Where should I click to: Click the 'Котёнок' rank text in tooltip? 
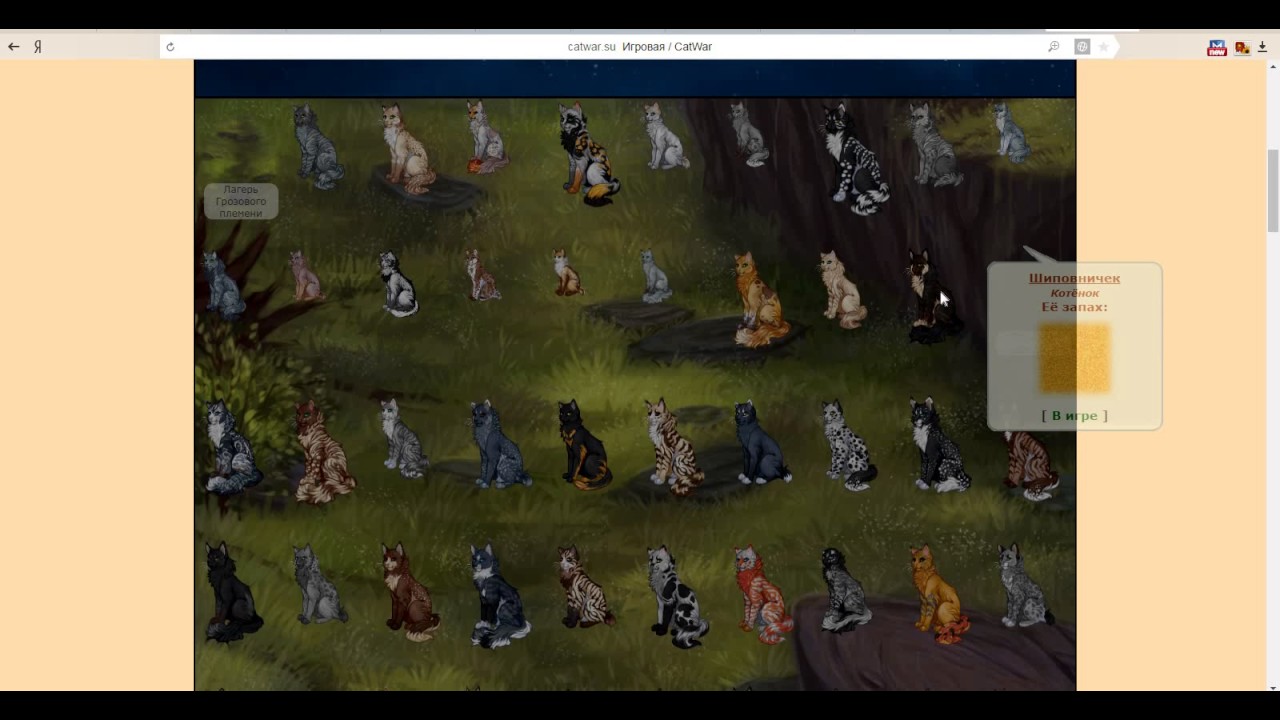coord(1075,293)
